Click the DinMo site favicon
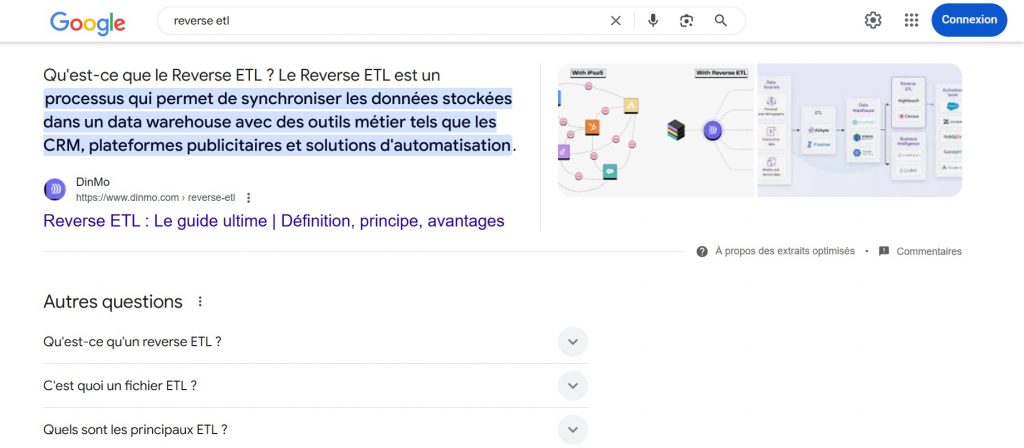This screenshot has width=1024, height=448. point(55,189)
